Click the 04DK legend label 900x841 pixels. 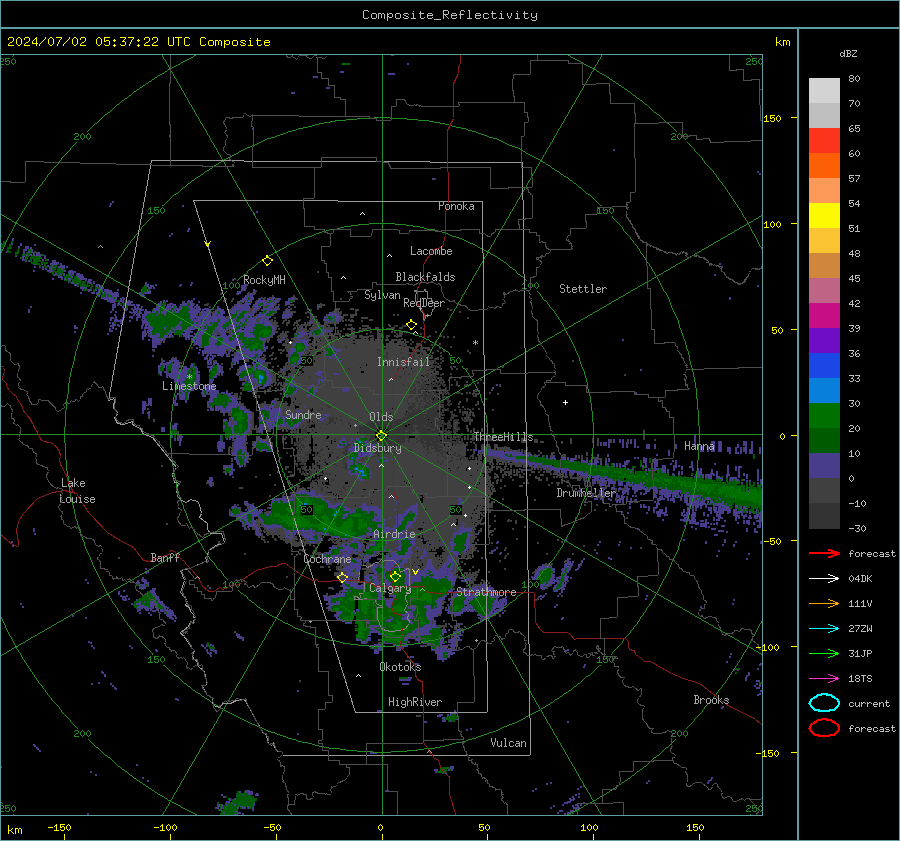point(860,579)
